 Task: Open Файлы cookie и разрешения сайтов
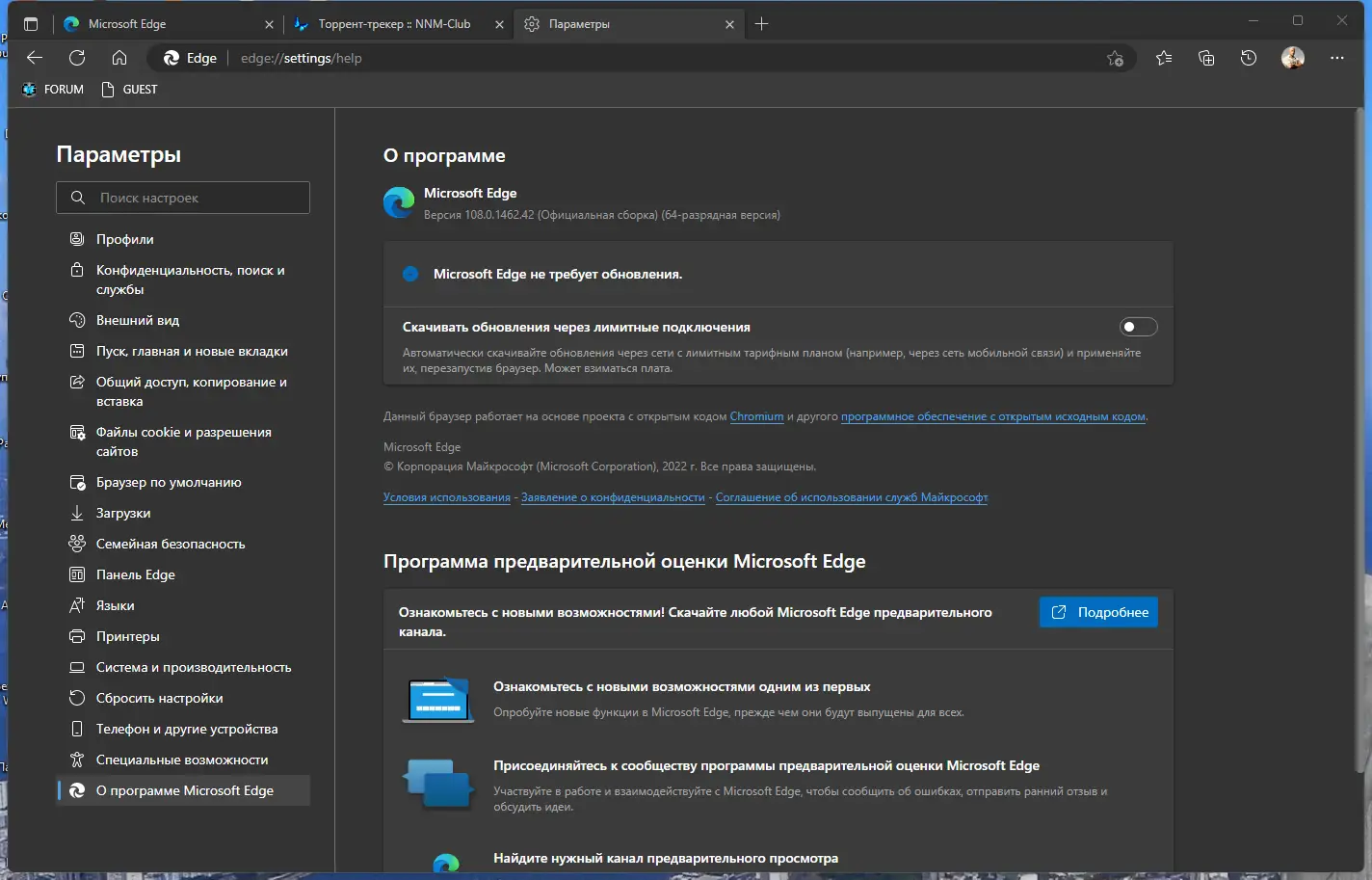click(x=183, y=441)
